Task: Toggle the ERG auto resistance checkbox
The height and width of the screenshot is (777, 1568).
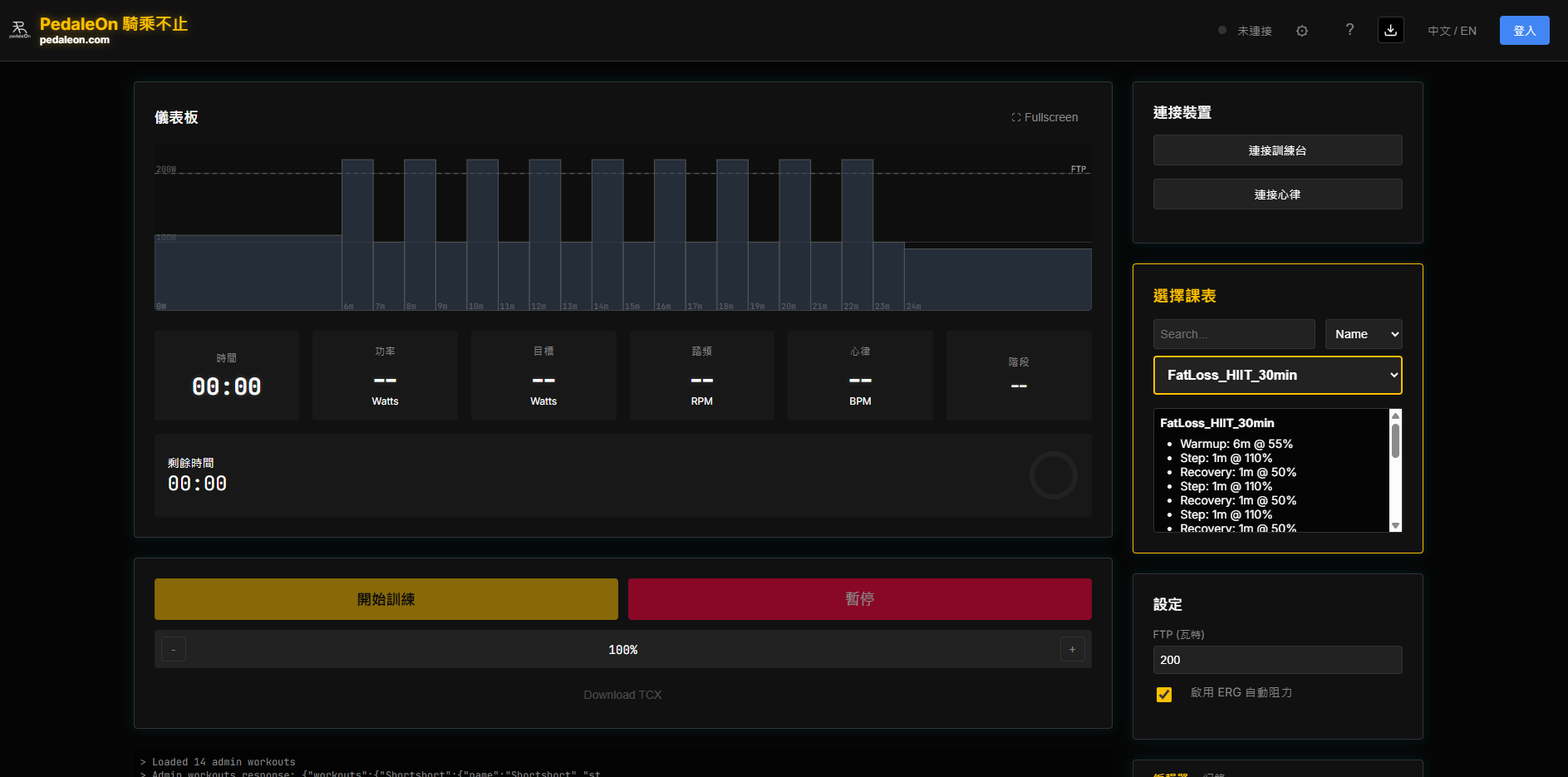Action: pyautogui.click(x=1164, y=694)
